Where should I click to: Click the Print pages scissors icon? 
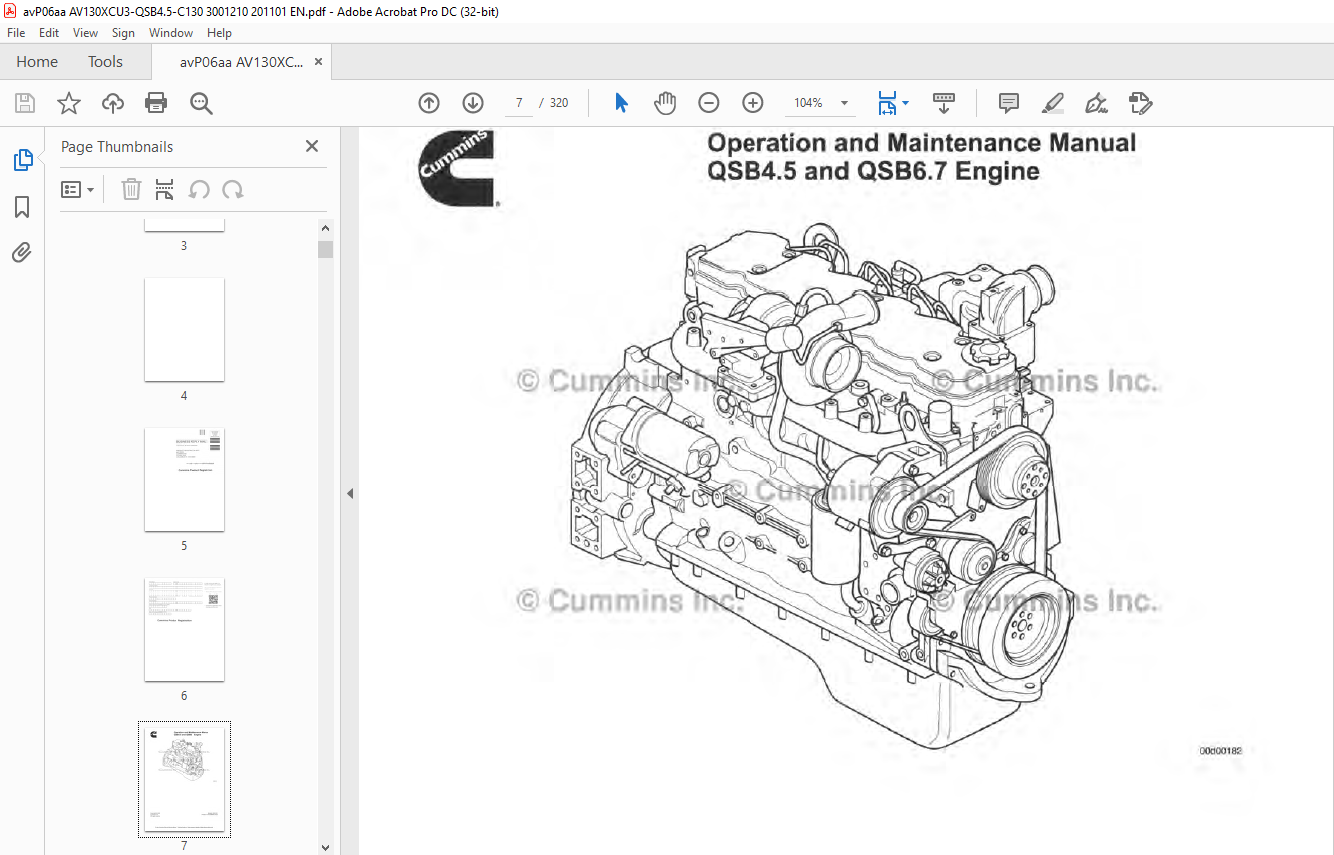(x=165, y=189)
